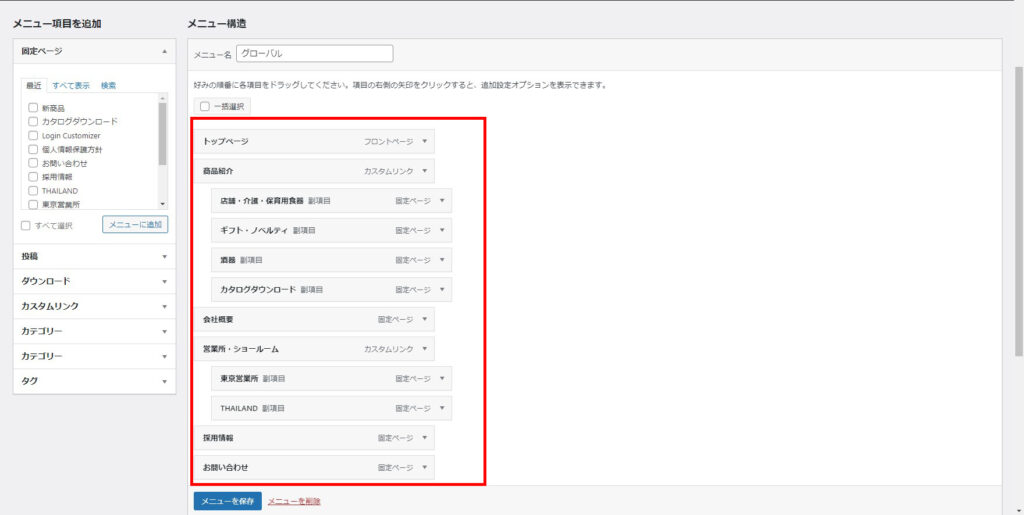Expand the ギフト・ノベルティ sub item arrow
This screenshot has height=515, width=1024.
tap(442, 230)
